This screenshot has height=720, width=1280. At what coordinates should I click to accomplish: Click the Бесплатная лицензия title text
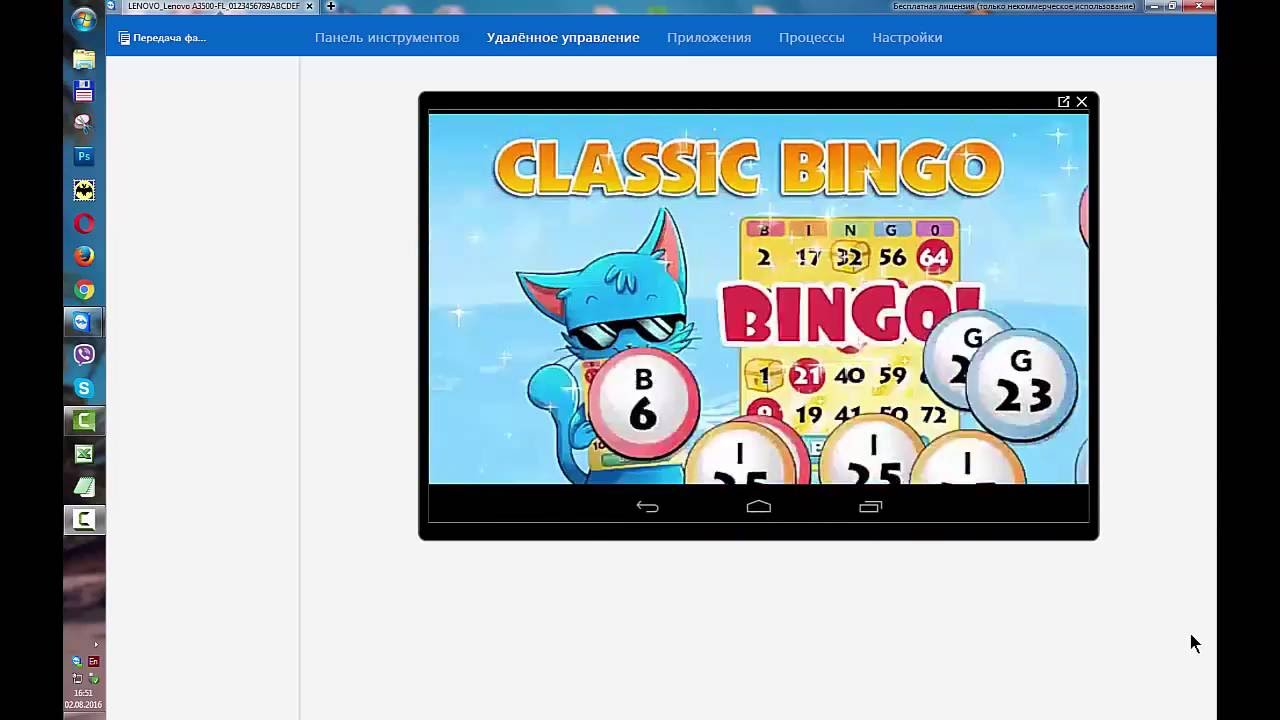click(1014, 6)
